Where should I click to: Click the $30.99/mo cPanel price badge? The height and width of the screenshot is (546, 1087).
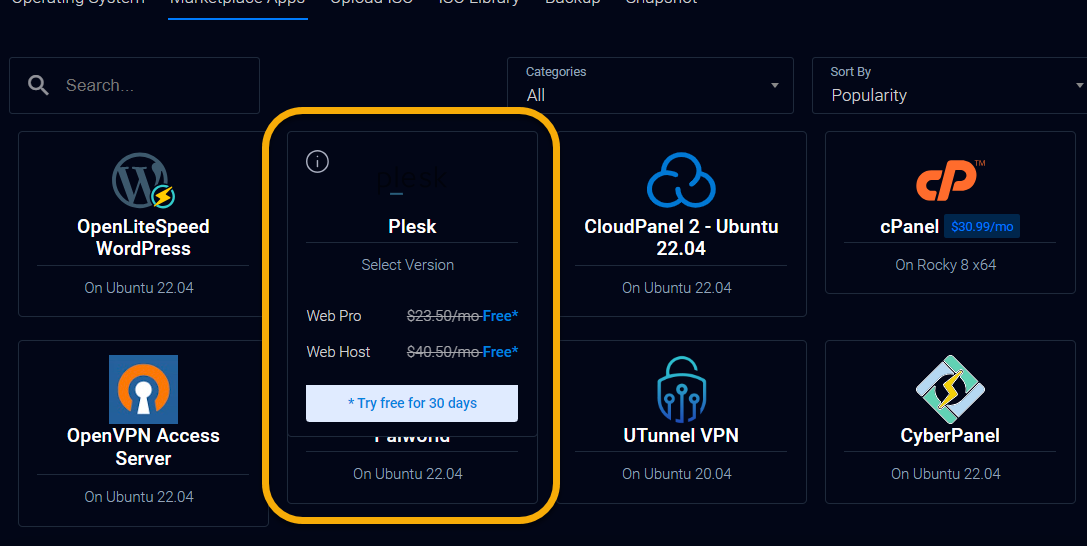pyautogui.click(x=982, y=227)
